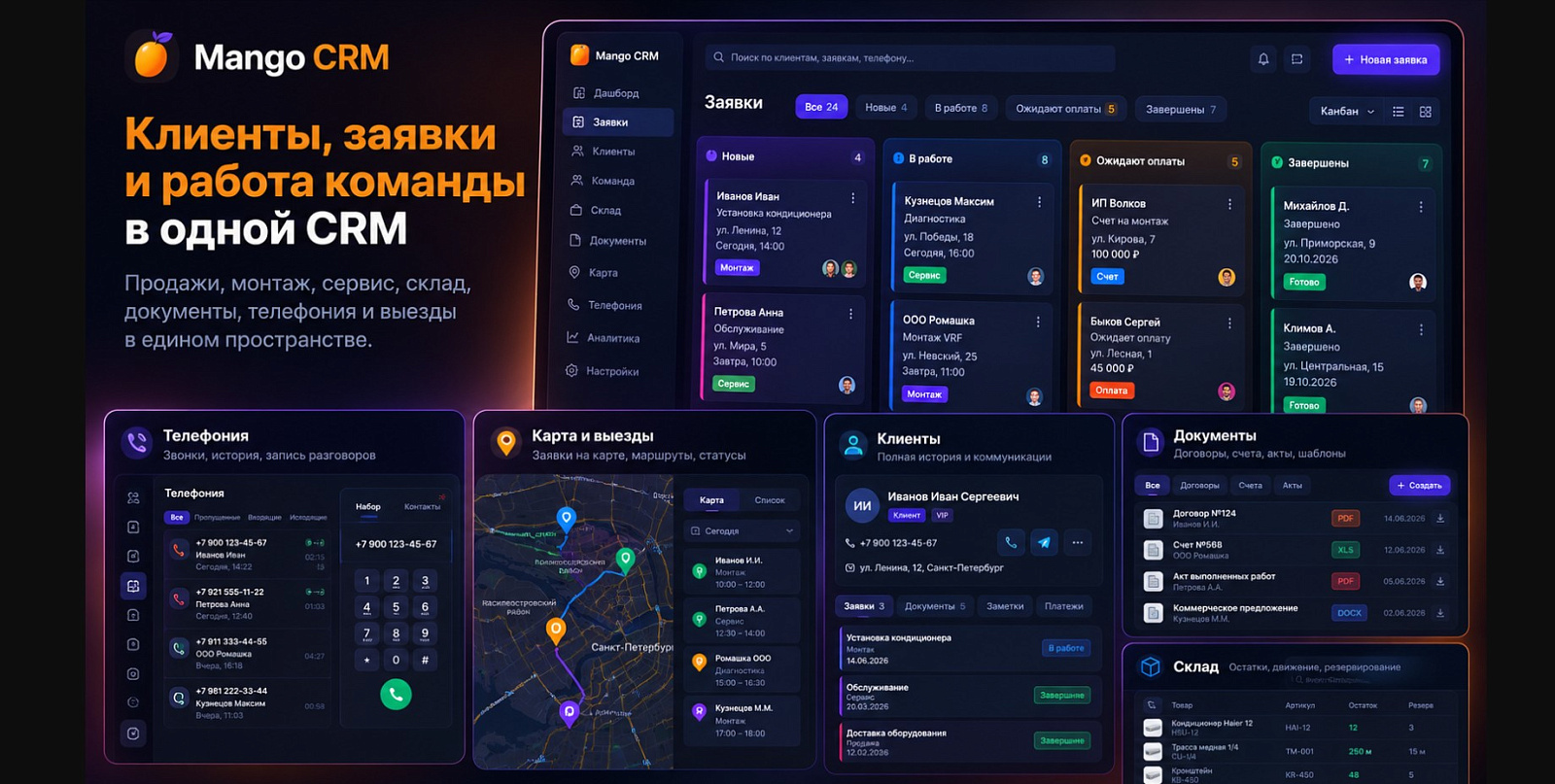Download the Договор №124 document

click(x=1440, y=519)
